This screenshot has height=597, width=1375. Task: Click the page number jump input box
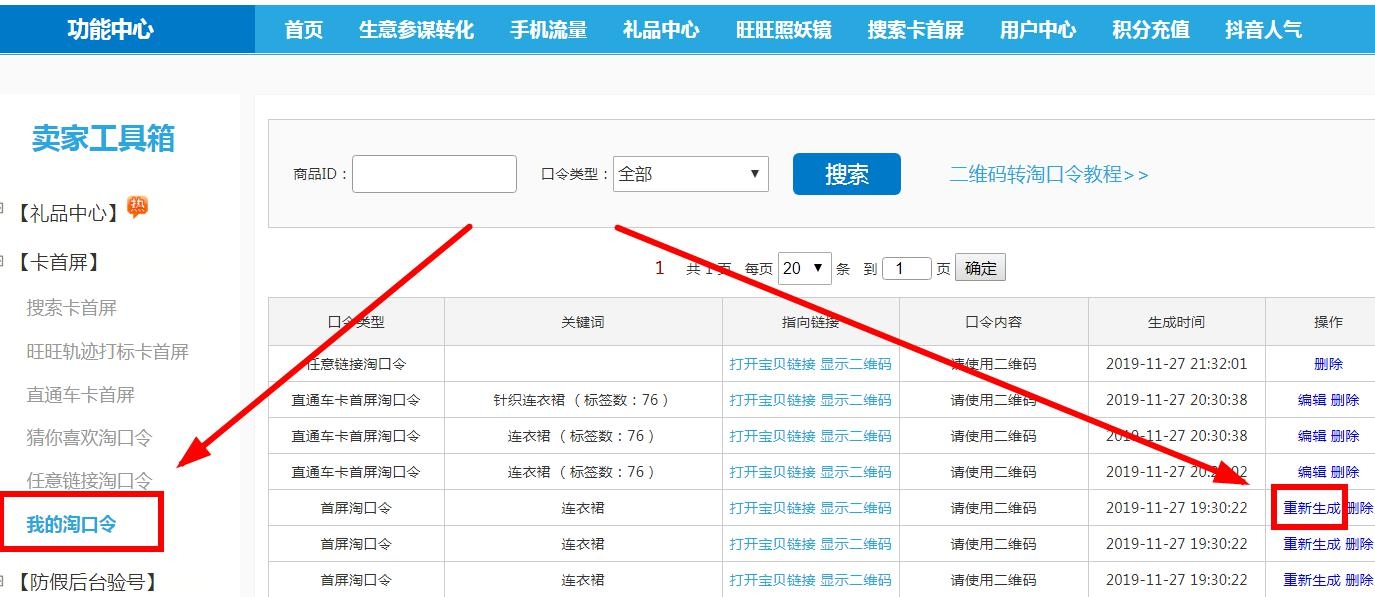point(906,268)
